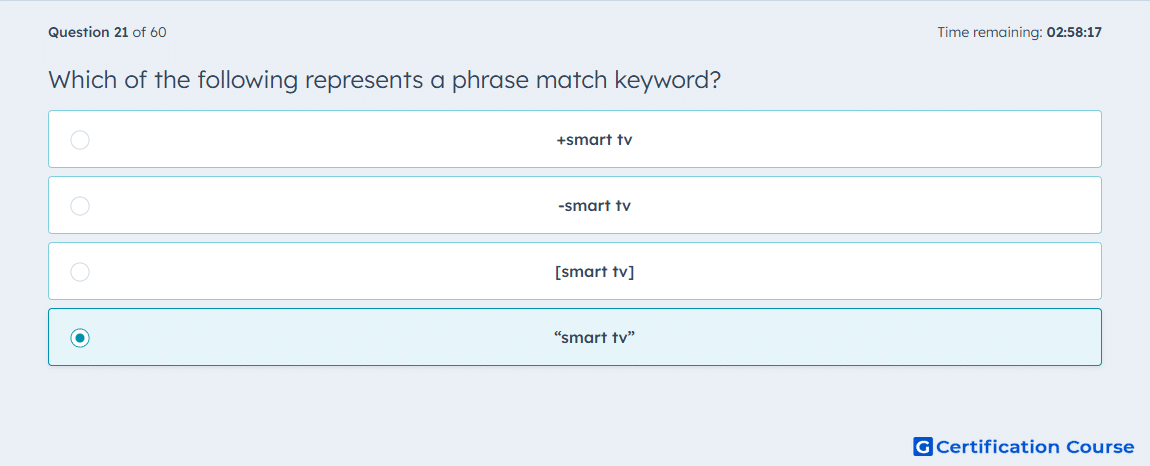Click the G logo icon
Screen dimensions: 1150x466
click(x=923, y=446)
